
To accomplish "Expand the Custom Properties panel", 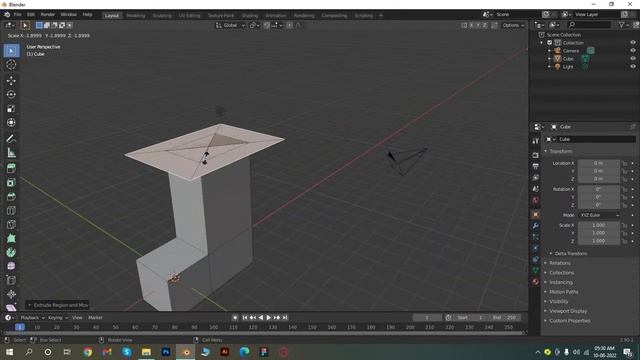I will click(569, 321).
